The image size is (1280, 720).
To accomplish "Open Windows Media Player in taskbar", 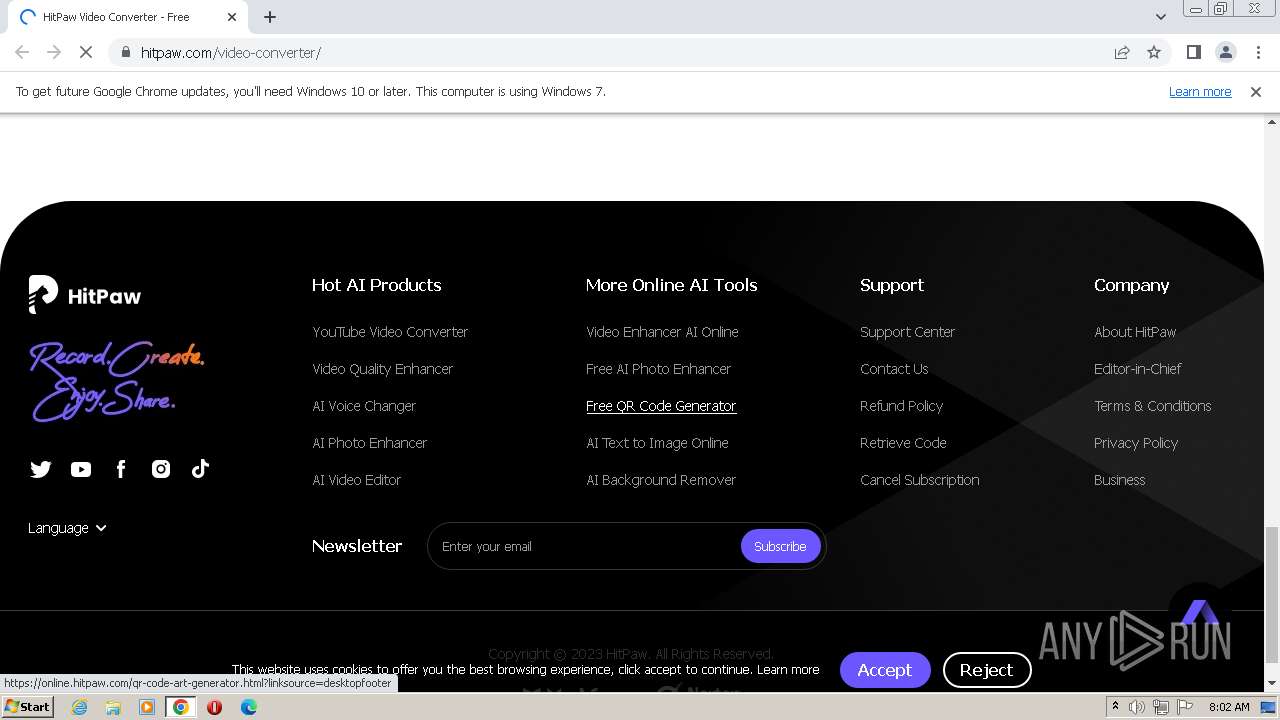I will [x=147, y=707].
